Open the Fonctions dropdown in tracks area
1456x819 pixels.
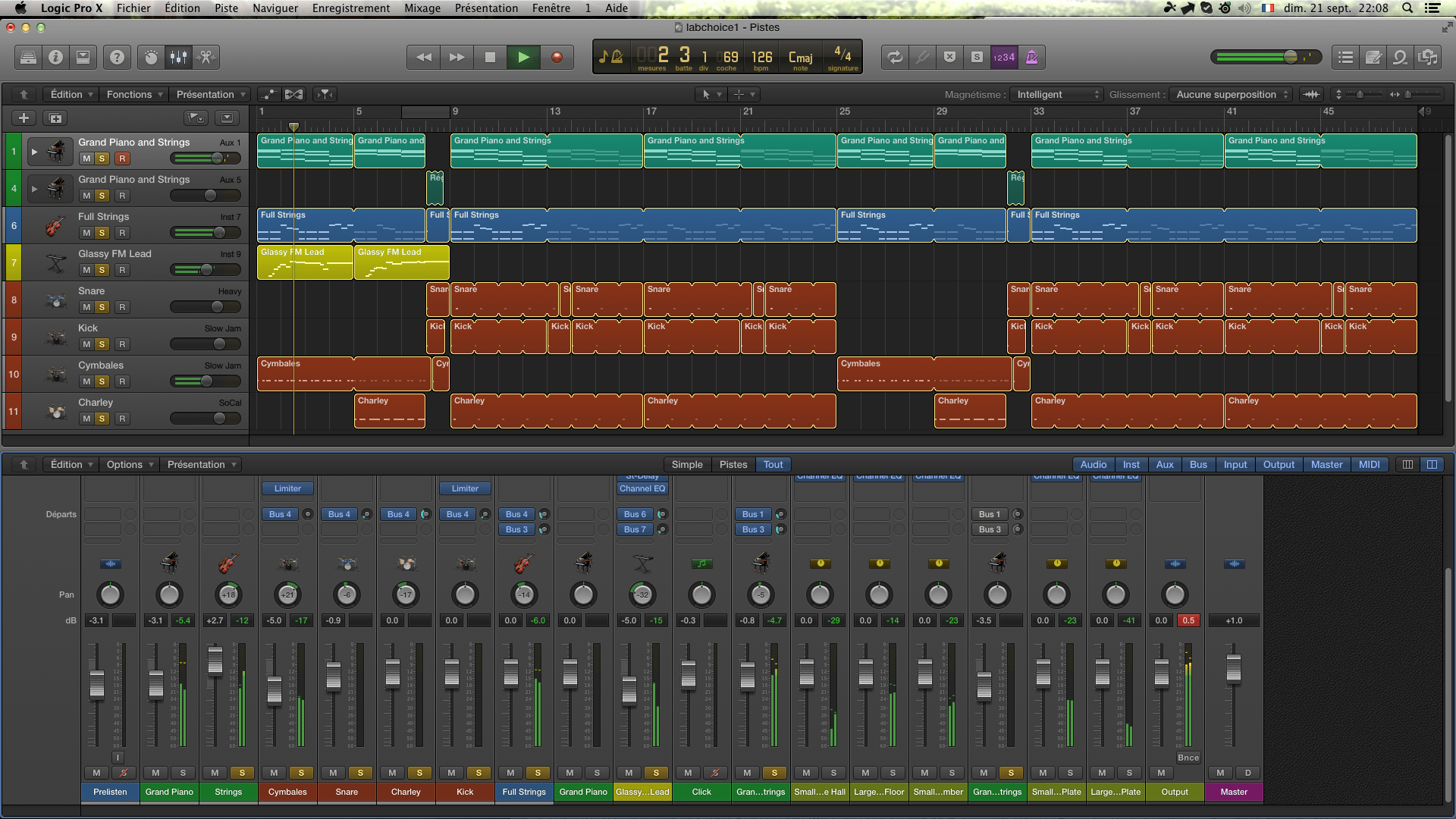click(134, 95)
